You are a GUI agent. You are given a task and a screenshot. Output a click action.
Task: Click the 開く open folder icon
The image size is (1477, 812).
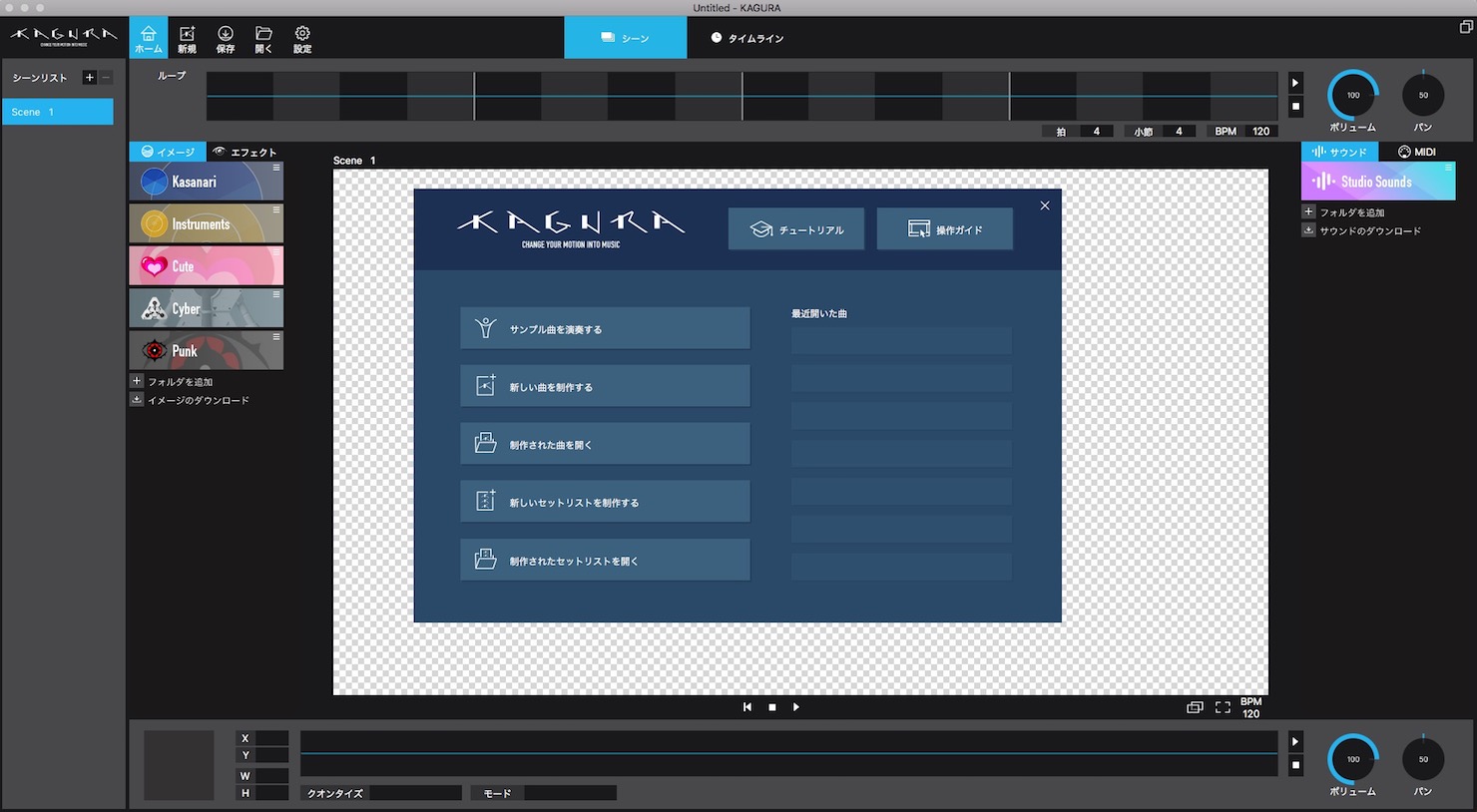[x=263, y=39]
